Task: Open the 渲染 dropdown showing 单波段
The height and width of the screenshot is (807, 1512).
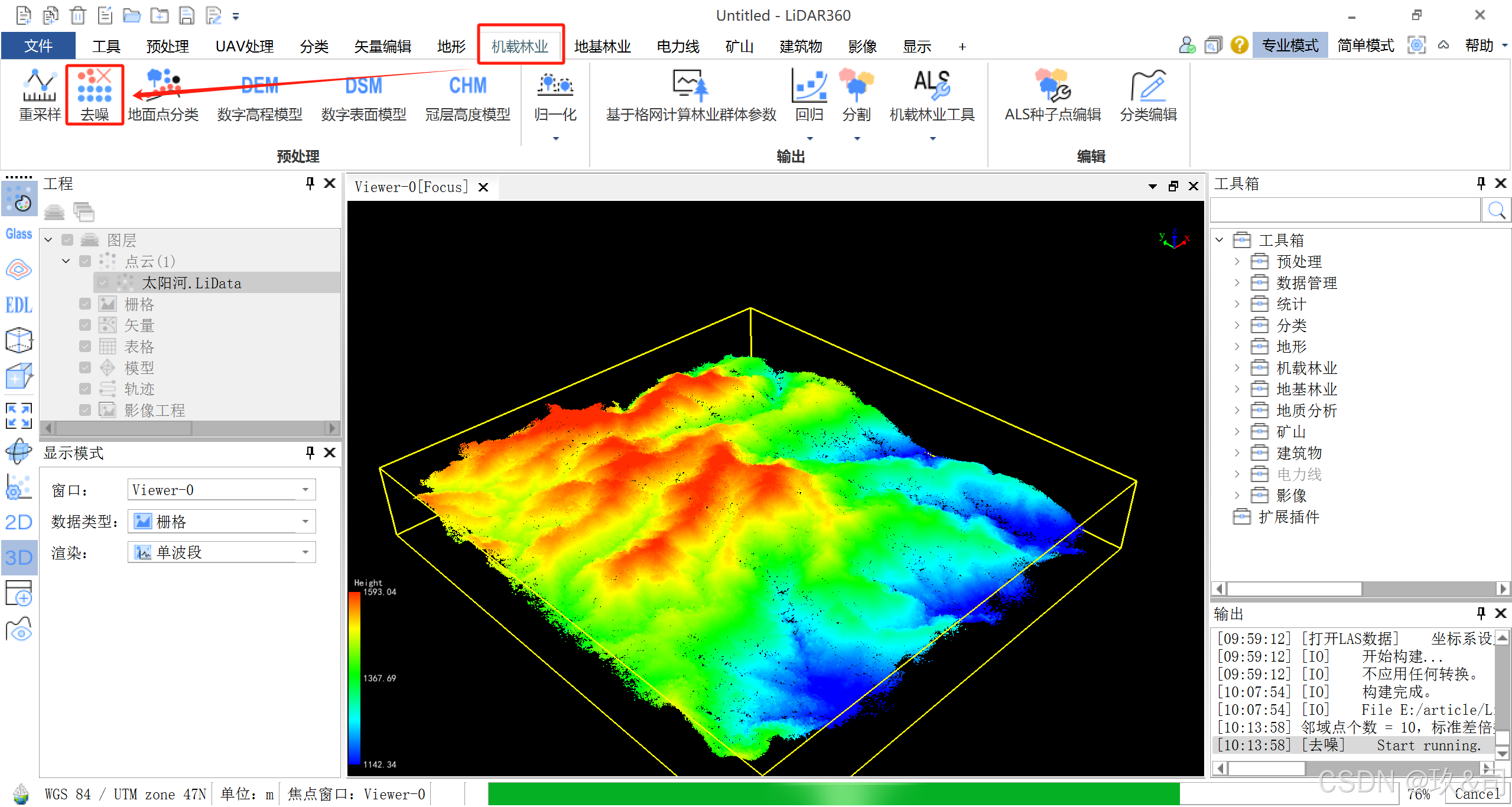Action: (222, 552)
